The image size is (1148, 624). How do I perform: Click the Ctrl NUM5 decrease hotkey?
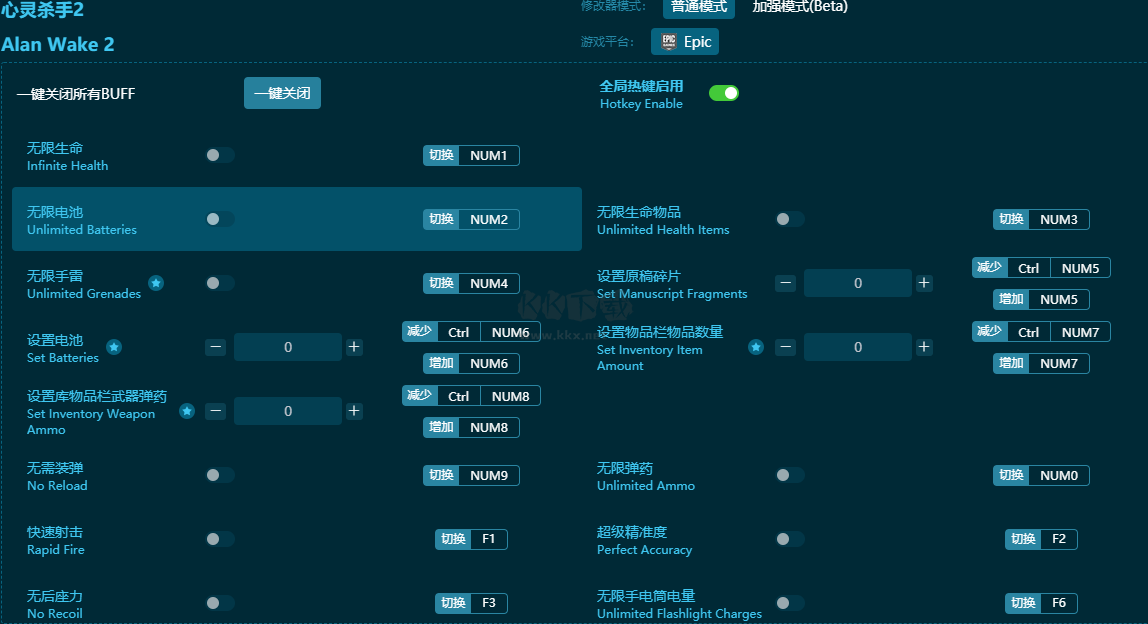[x=1041, y=268]
